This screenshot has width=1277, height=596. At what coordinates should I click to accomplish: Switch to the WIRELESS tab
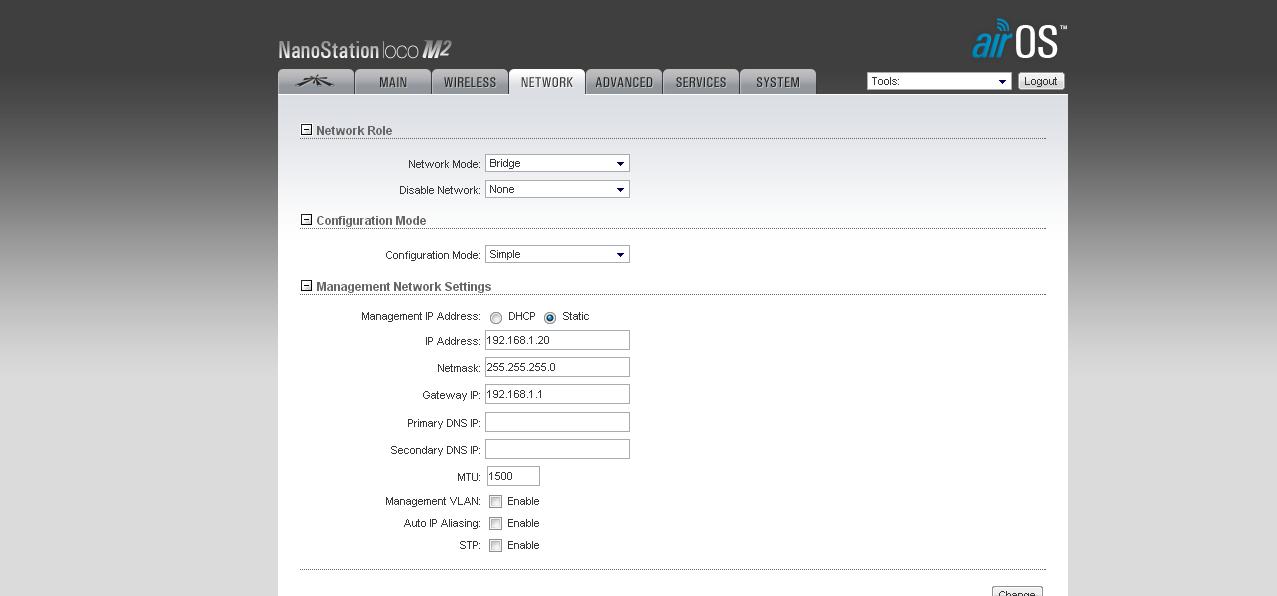click(470, 82)
